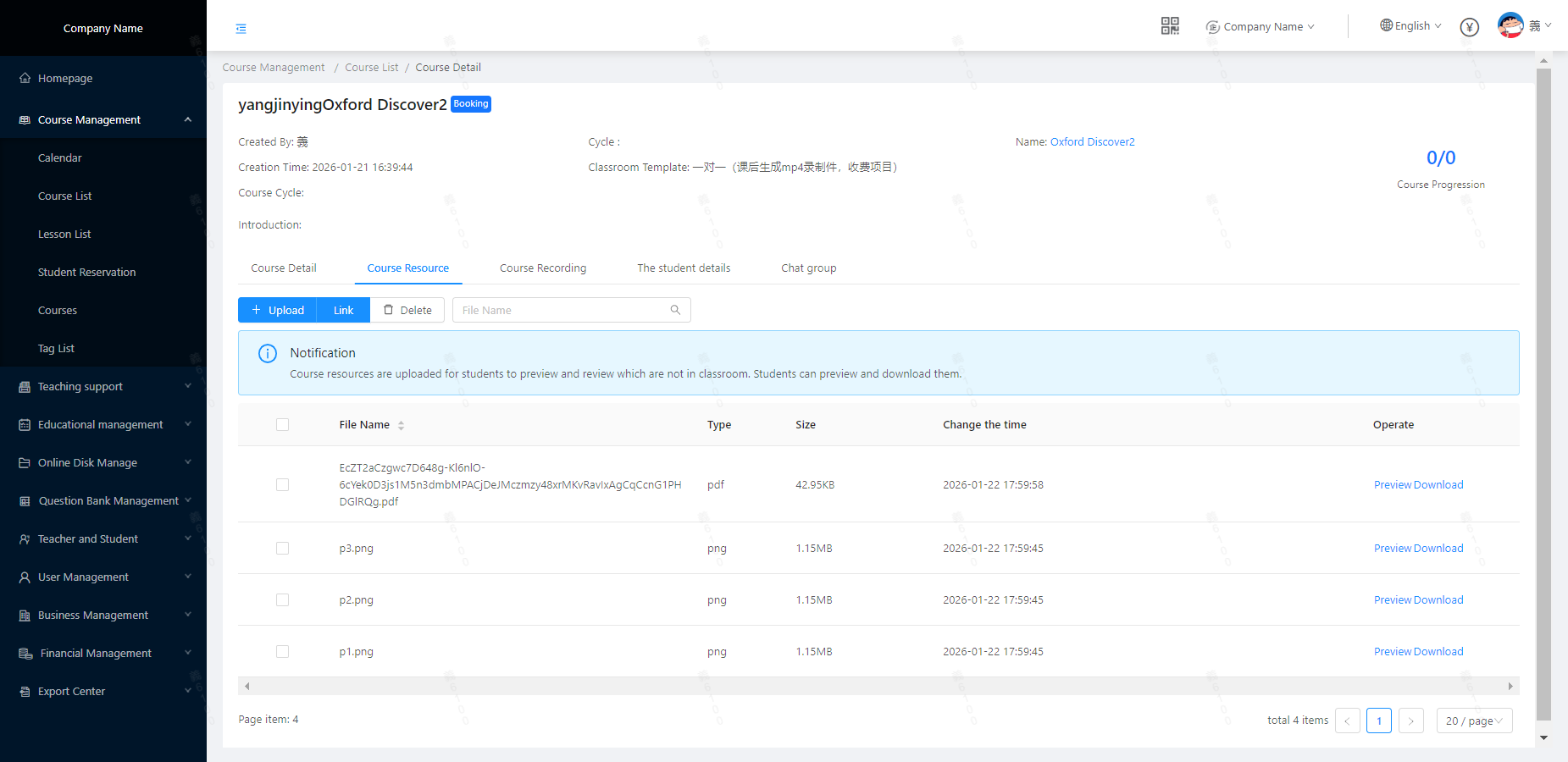Open the English language dropdown

[1410, 26]
